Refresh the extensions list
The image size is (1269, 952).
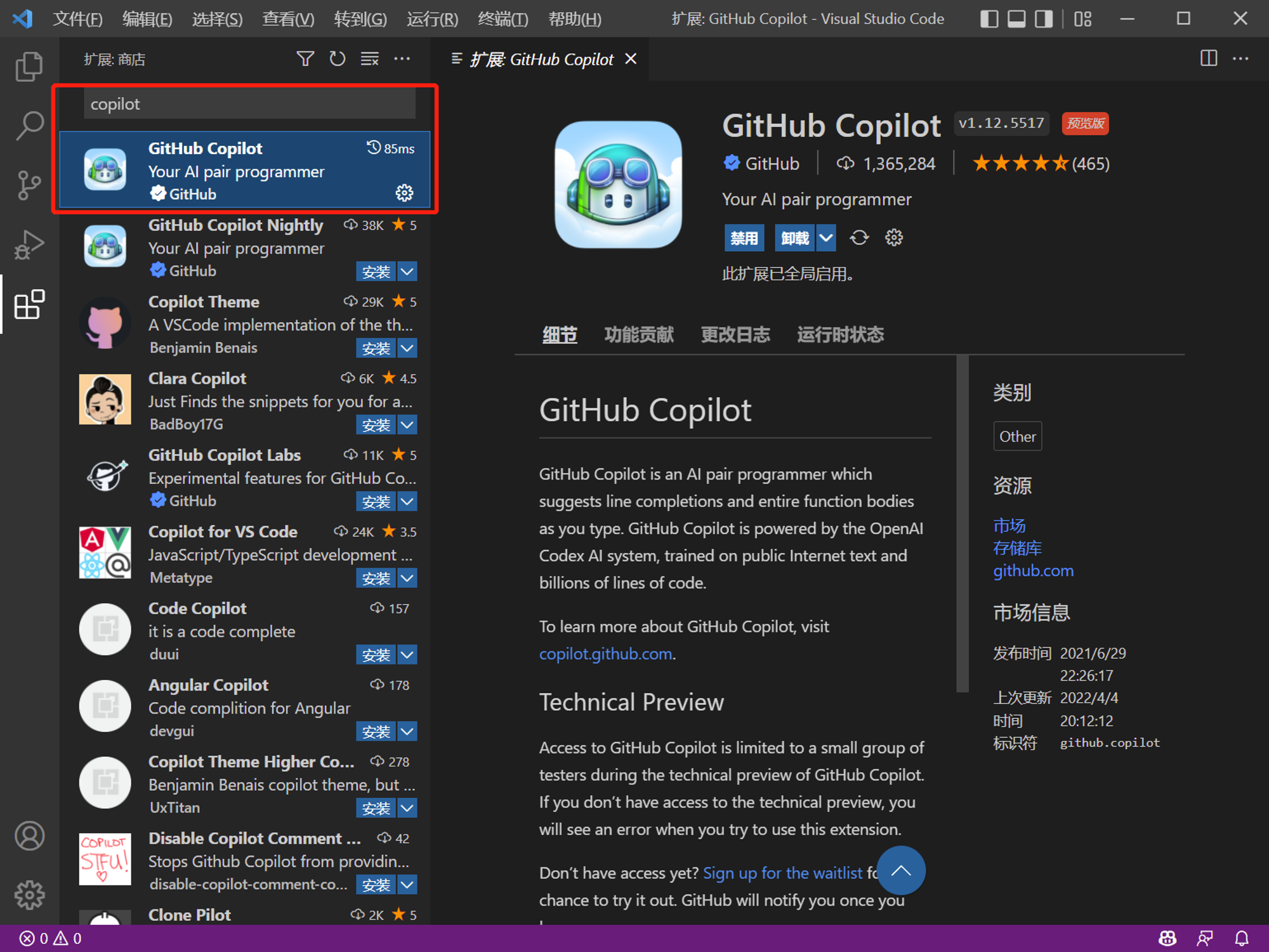pyautogui.click(x=338, y=59)
